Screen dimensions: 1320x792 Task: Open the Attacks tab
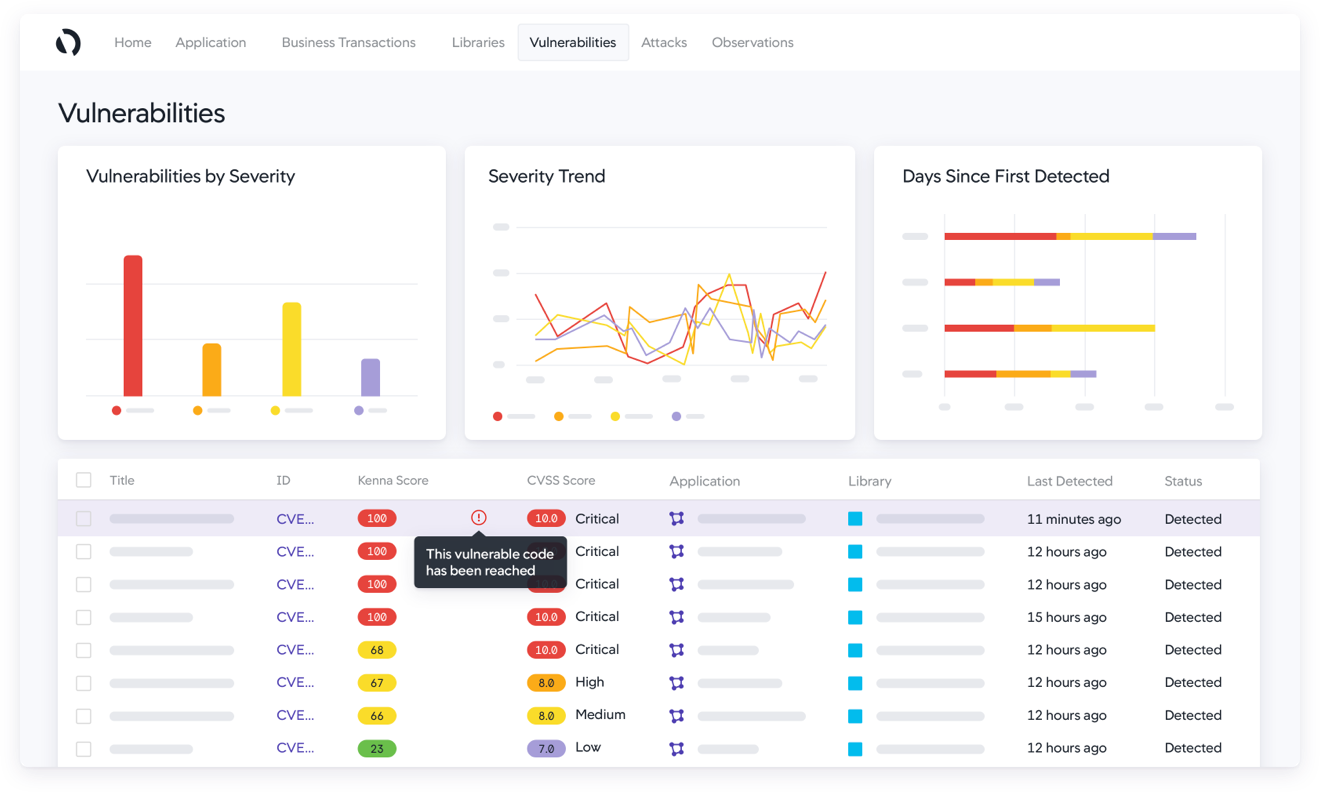coord(664,42)
